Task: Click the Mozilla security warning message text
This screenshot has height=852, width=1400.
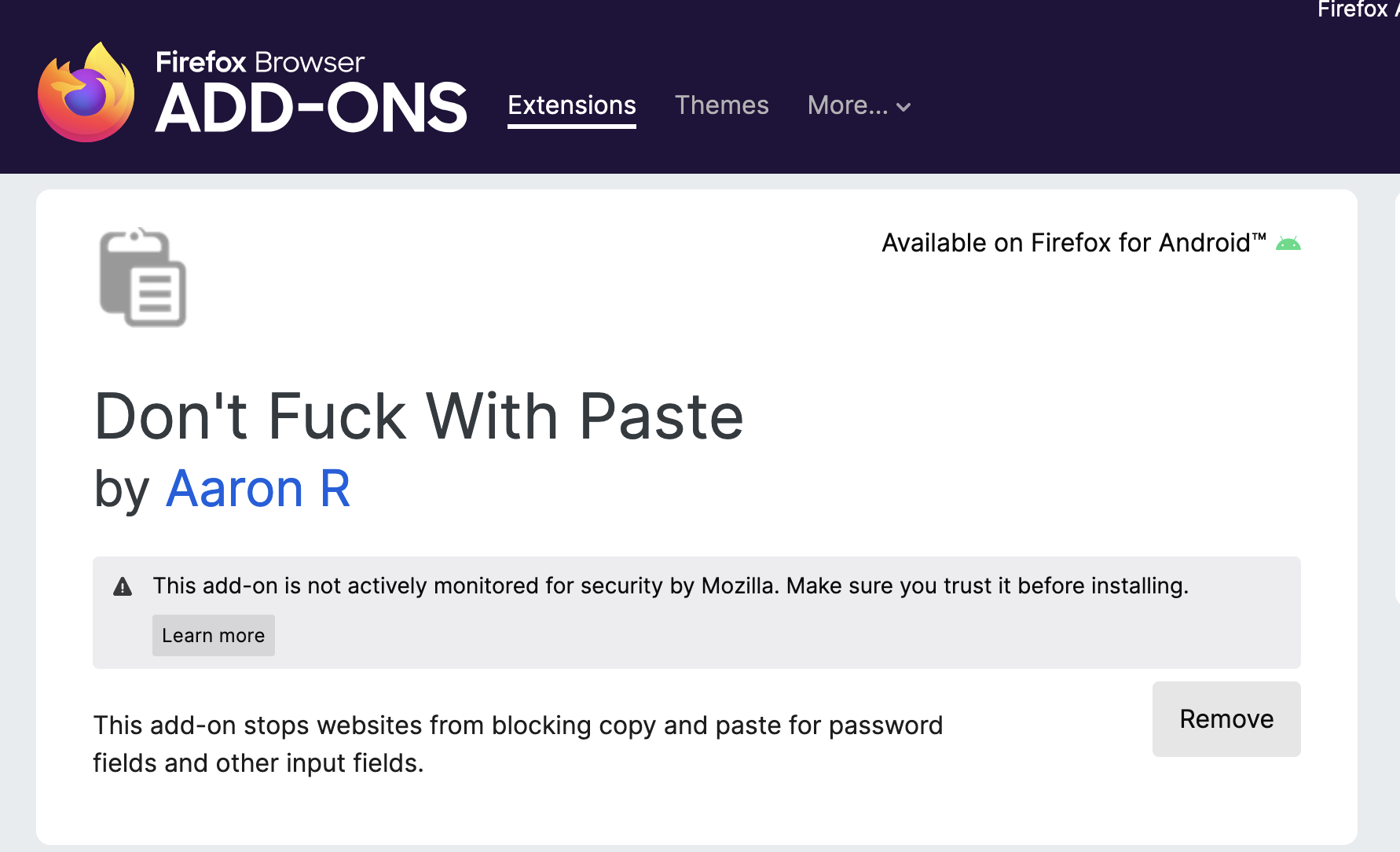Action: click(x=670, y=586)
